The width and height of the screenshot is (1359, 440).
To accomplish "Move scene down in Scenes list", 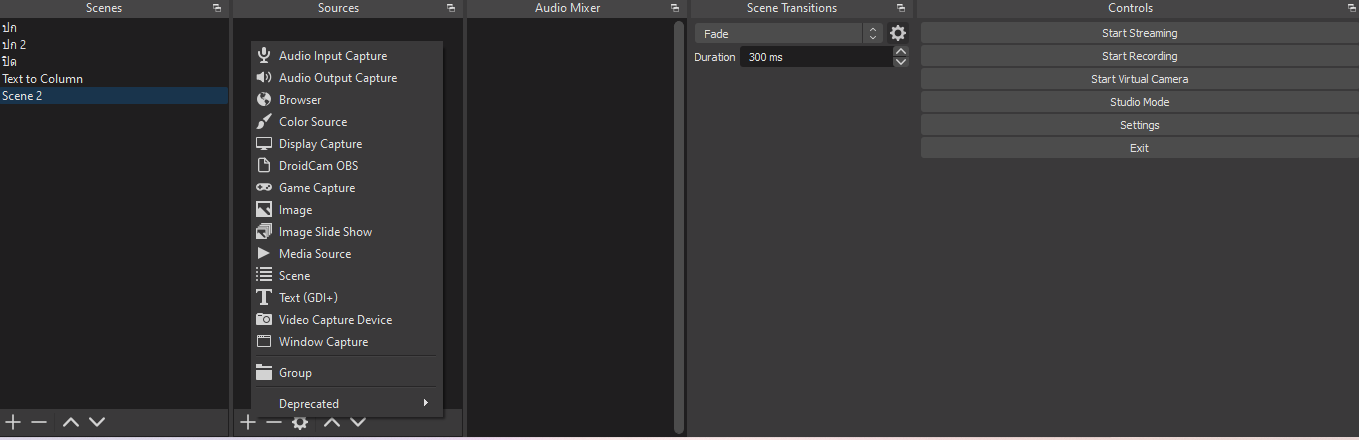I will click(96, 422).
